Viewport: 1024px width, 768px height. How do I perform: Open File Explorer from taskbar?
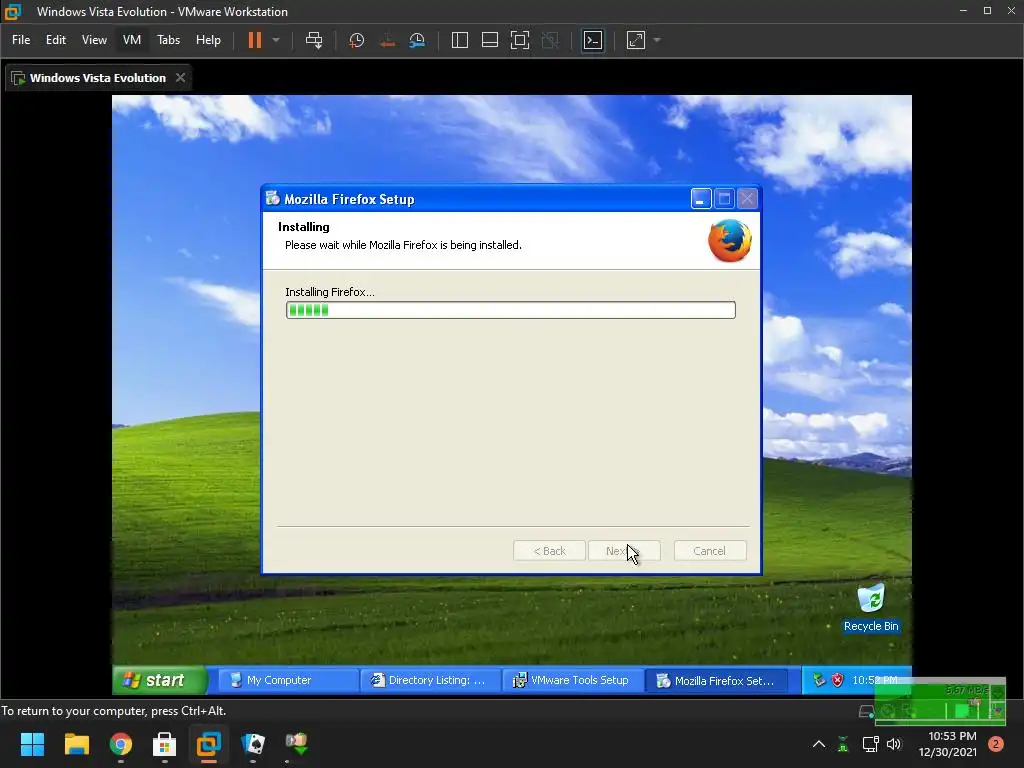tap(76, 743)
